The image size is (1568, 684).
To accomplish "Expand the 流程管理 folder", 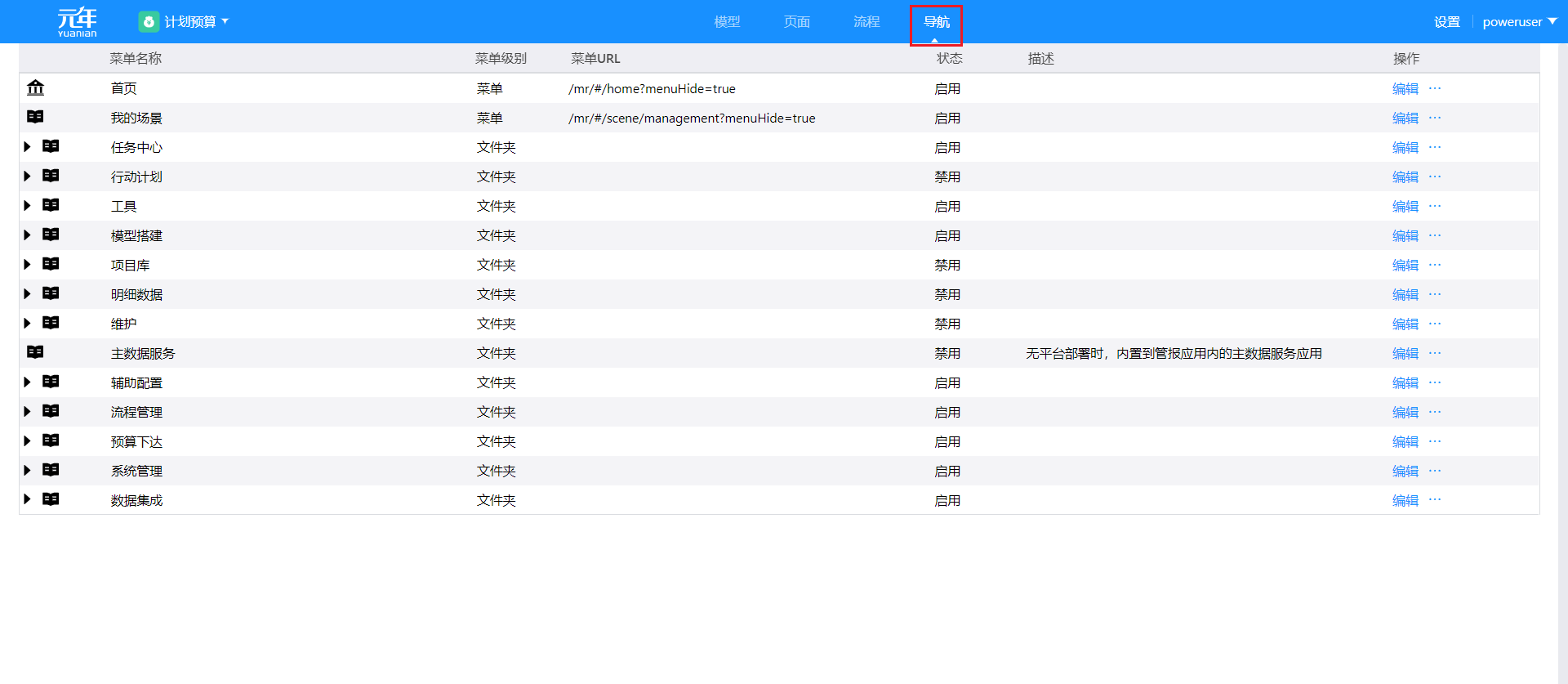I will pos(27,412).
